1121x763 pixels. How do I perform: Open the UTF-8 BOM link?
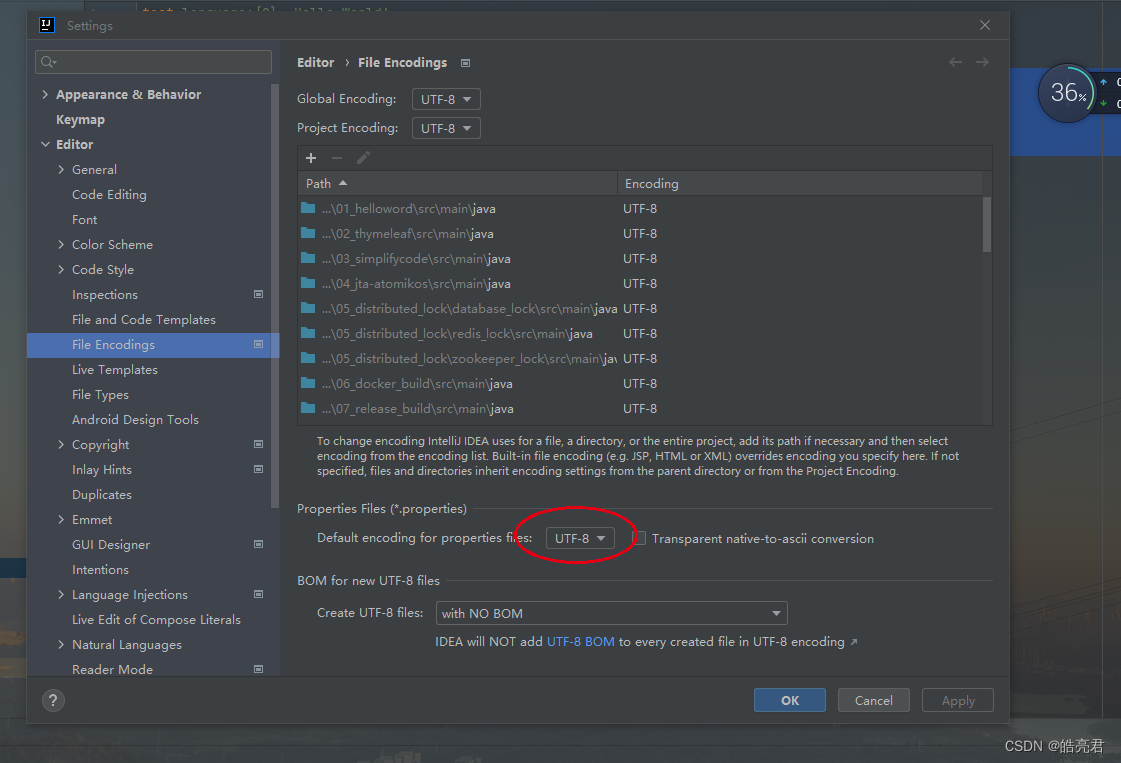[x=581, y=641]
